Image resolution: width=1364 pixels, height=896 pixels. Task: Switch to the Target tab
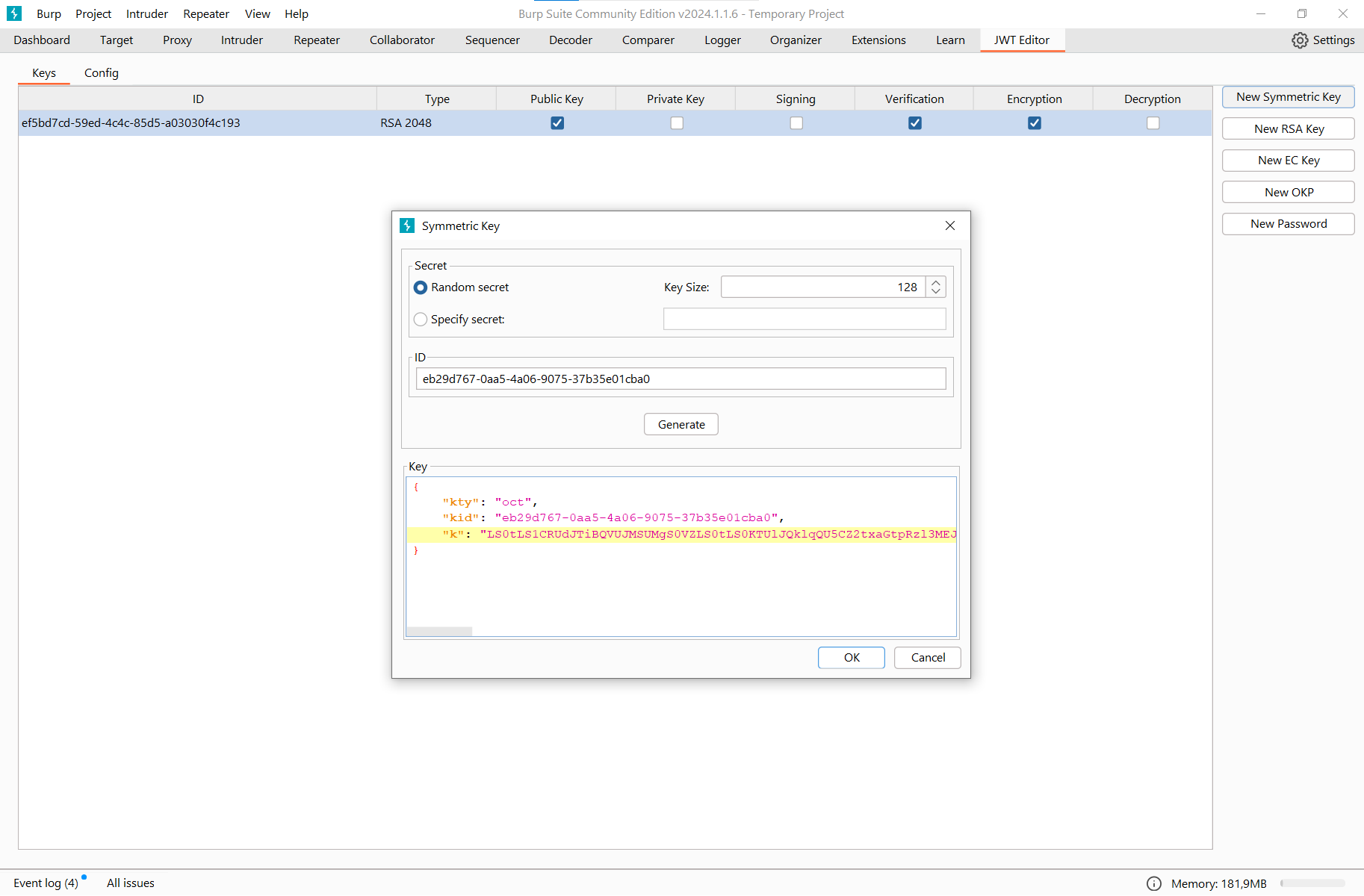[117, 40]
